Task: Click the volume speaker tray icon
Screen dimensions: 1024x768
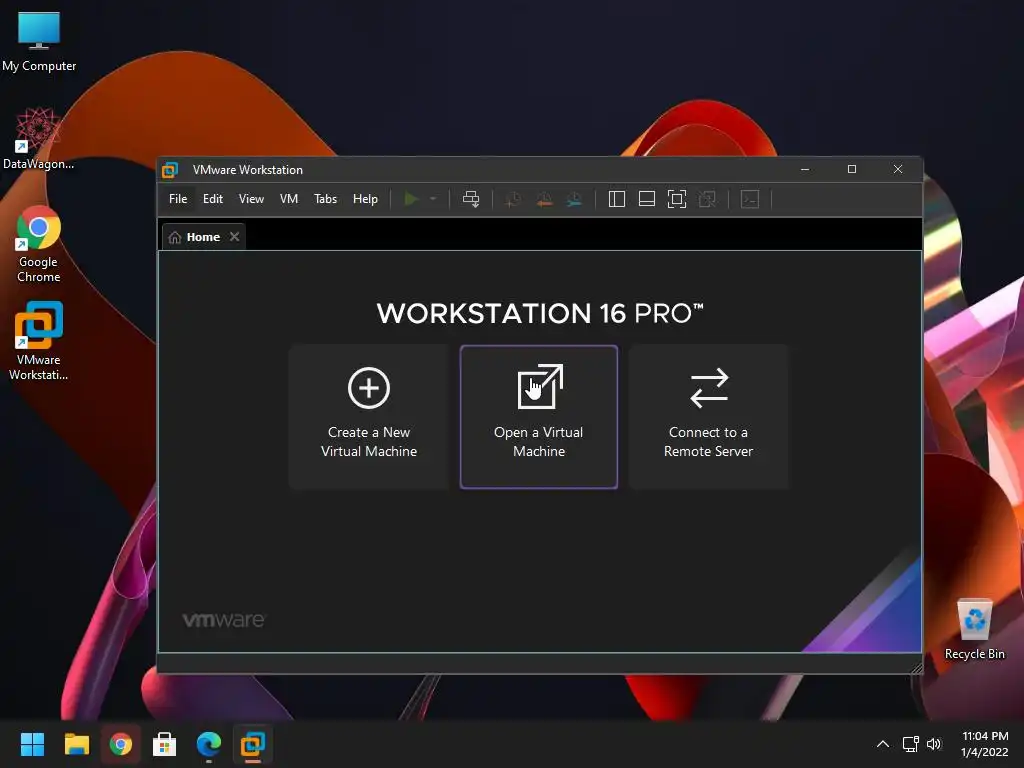Action: coord(934,744)
